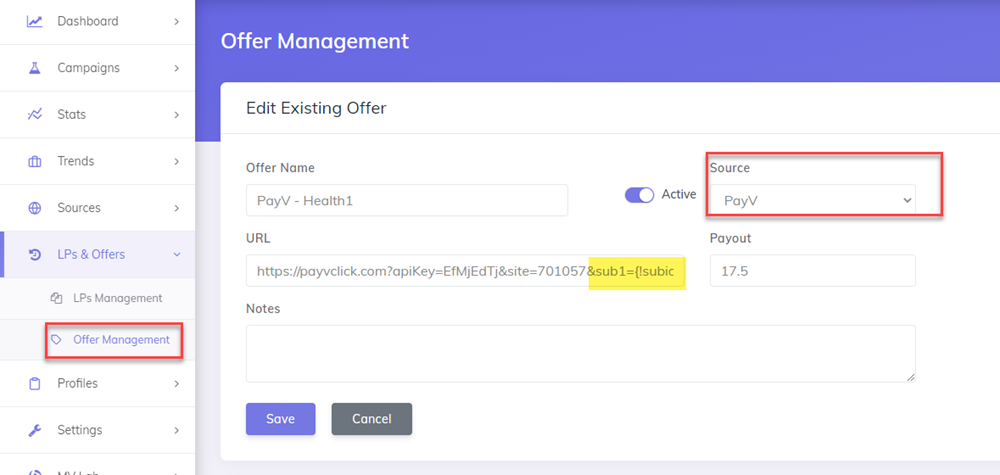Screen dimensions: 1000x475
Task: Toggle the Active switch off
Action: (x=640, y=195)
